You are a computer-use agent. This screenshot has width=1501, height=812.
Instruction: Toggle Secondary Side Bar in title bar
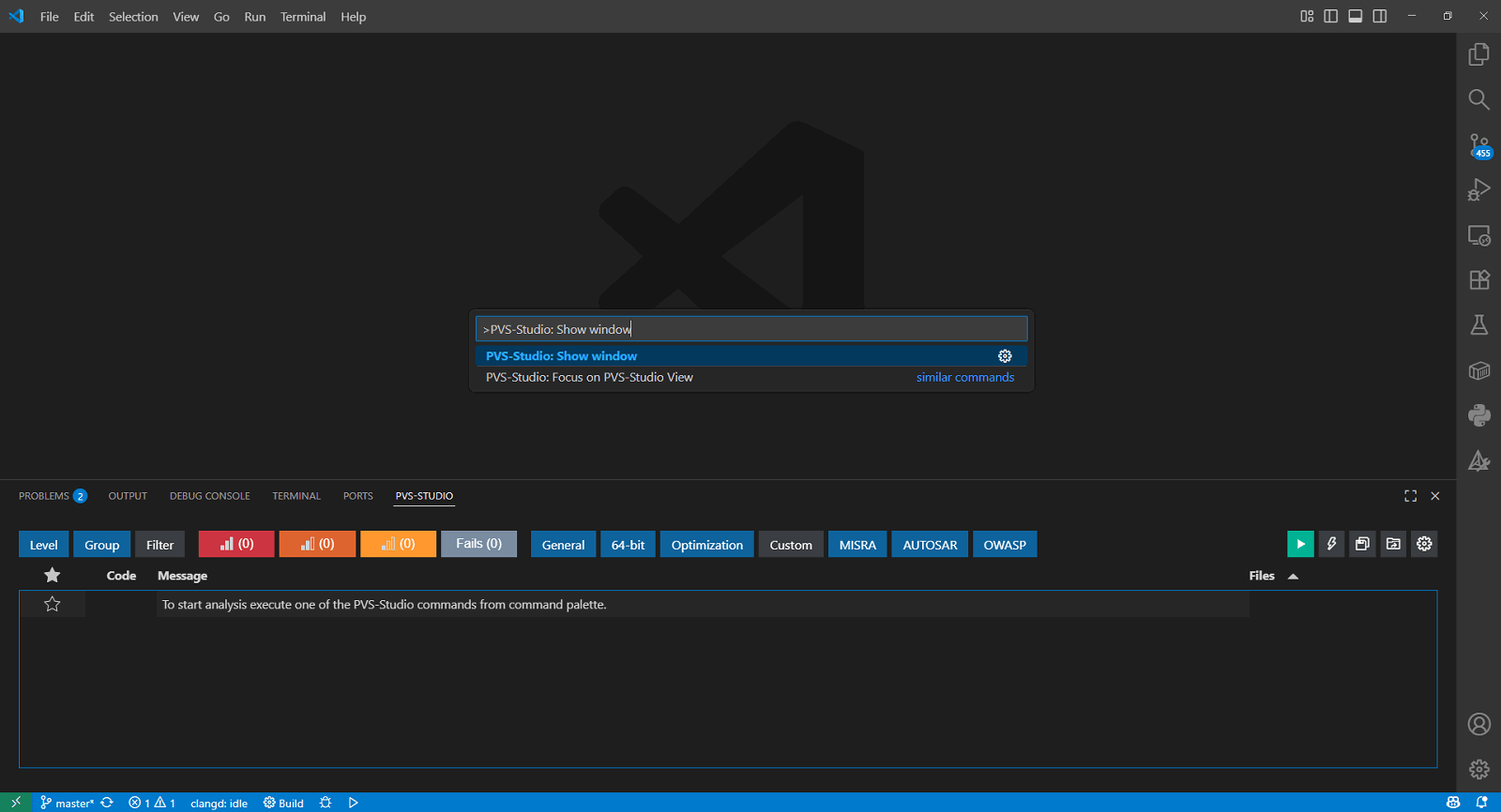tap(1379, 16)
